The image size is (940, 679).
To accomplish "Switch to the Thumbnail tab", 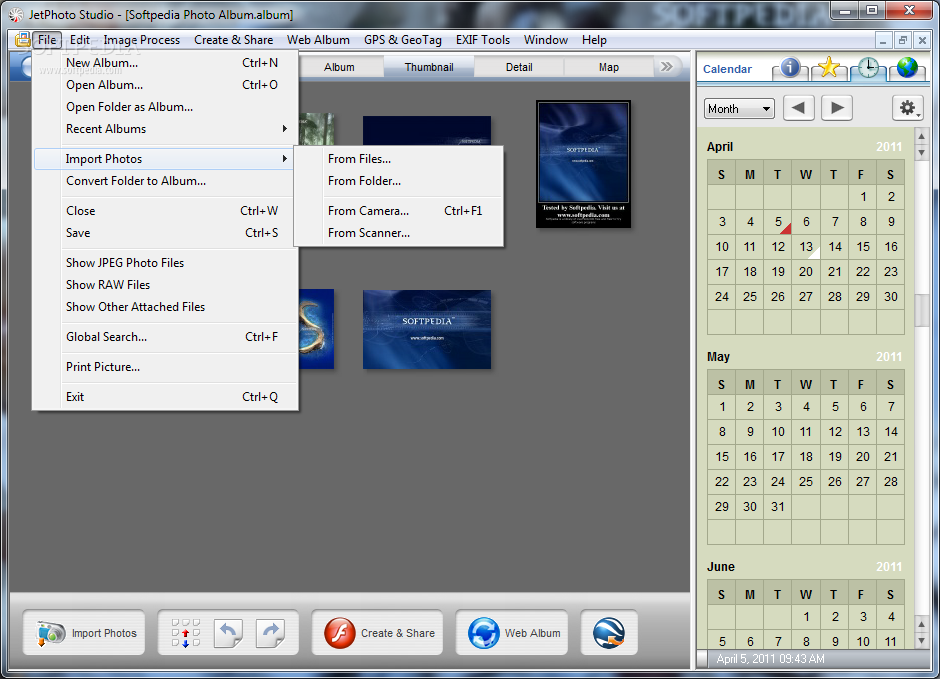I will [x=429, y=67].
